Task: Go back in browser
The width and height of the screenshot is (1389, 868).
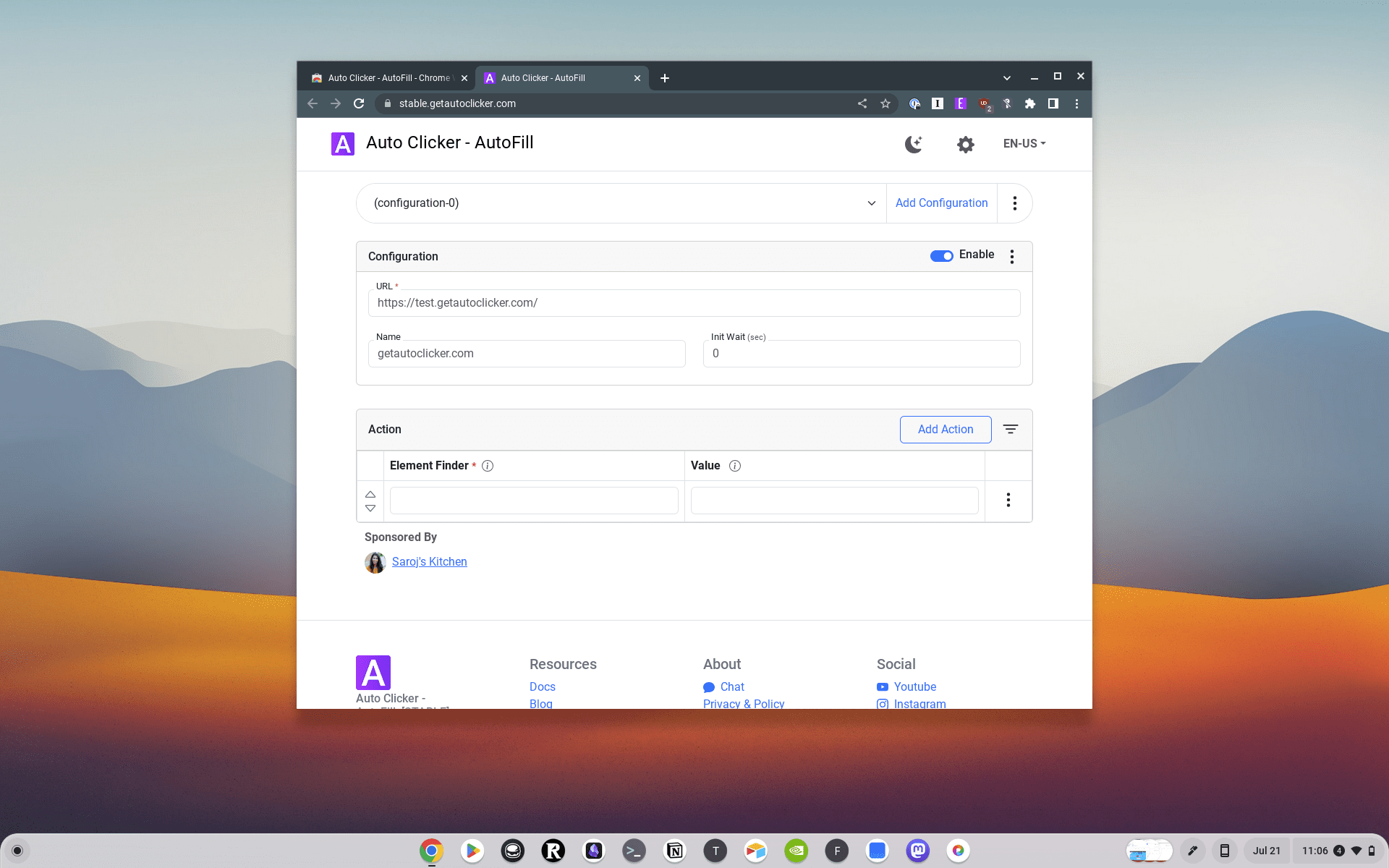Action: point(313,103)
